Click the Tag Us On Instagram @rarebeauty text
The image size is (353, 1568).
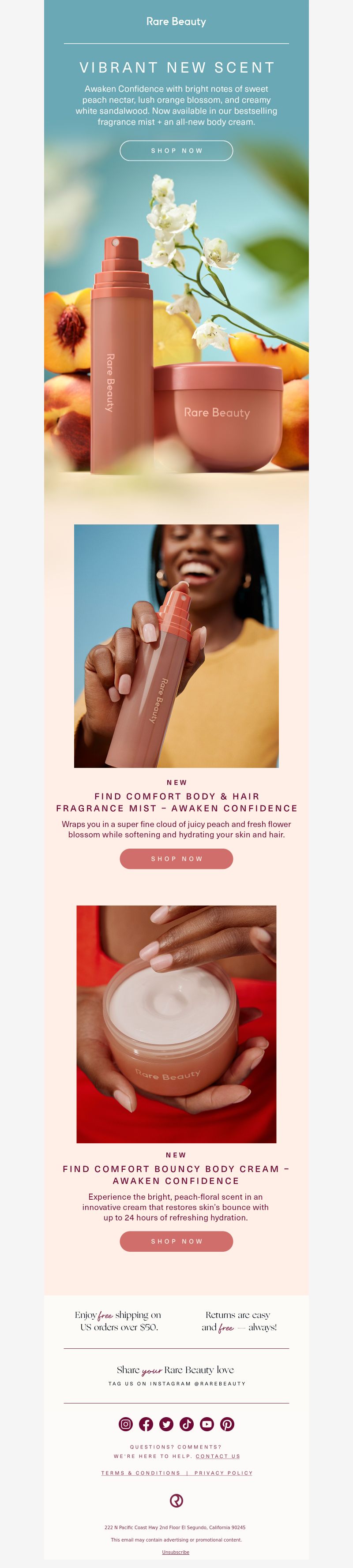pos(176,1384)
